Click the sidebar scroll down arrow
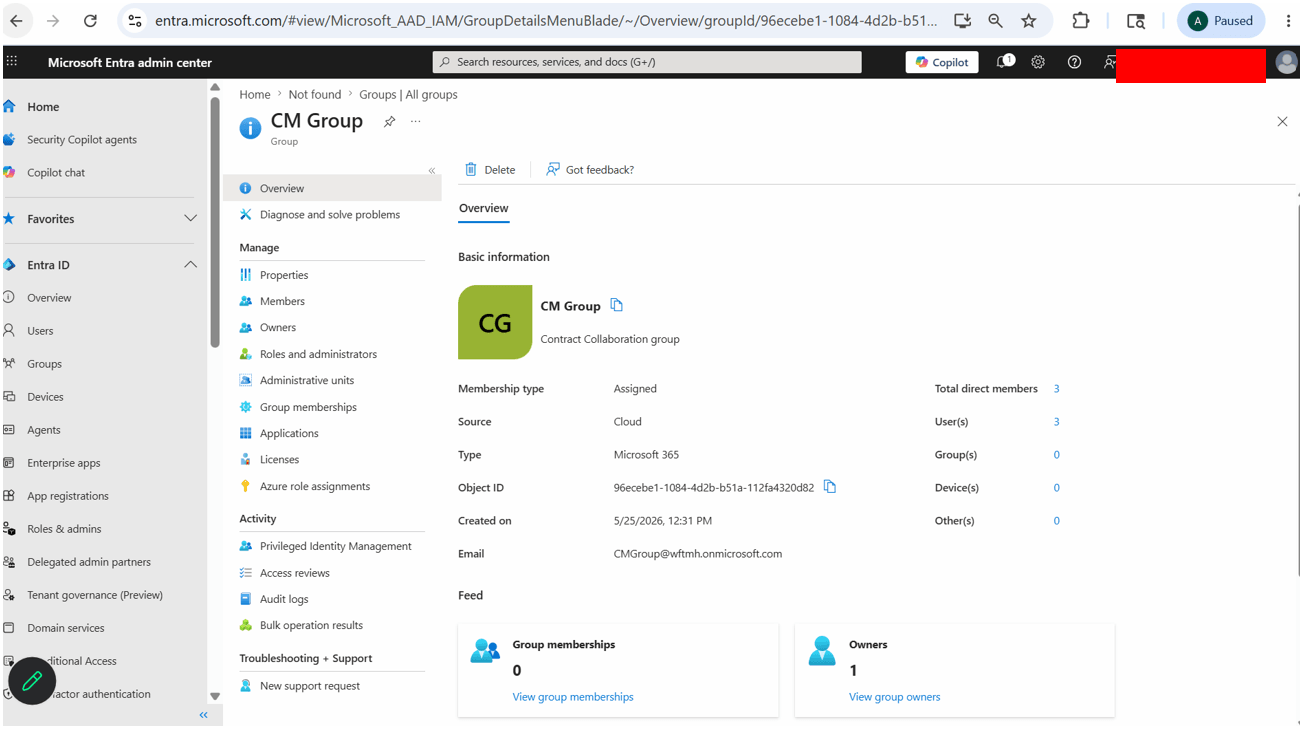This screenshot has height=733, width=1300. tap(214, 696)
